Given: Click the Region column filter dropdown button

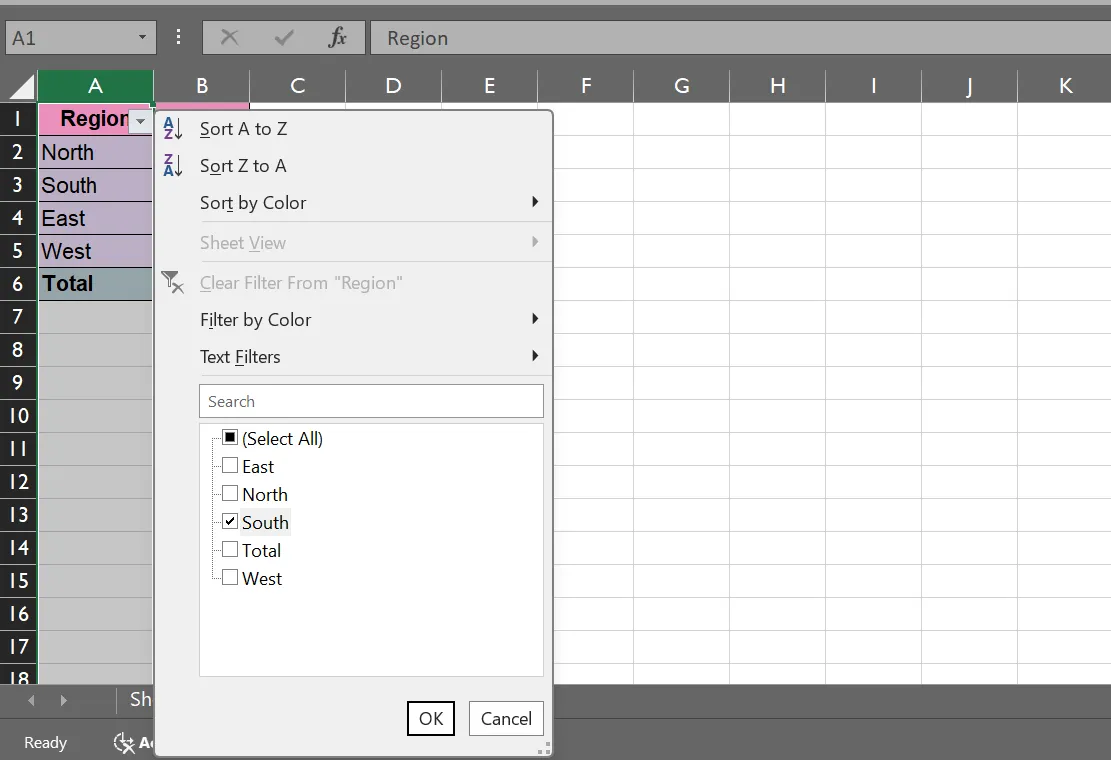Looking at the screenshot, I should click(x=140, y=121).
